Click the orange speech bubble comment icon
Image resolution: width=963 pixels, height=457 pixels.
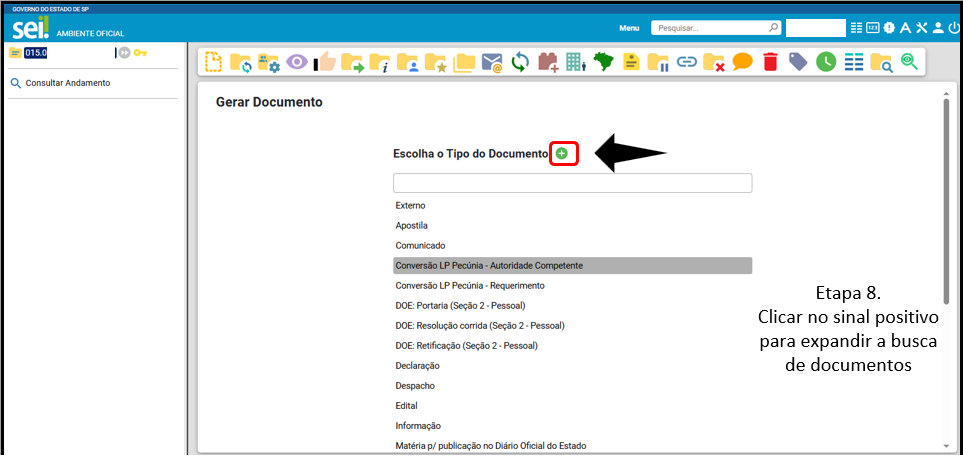741,62
